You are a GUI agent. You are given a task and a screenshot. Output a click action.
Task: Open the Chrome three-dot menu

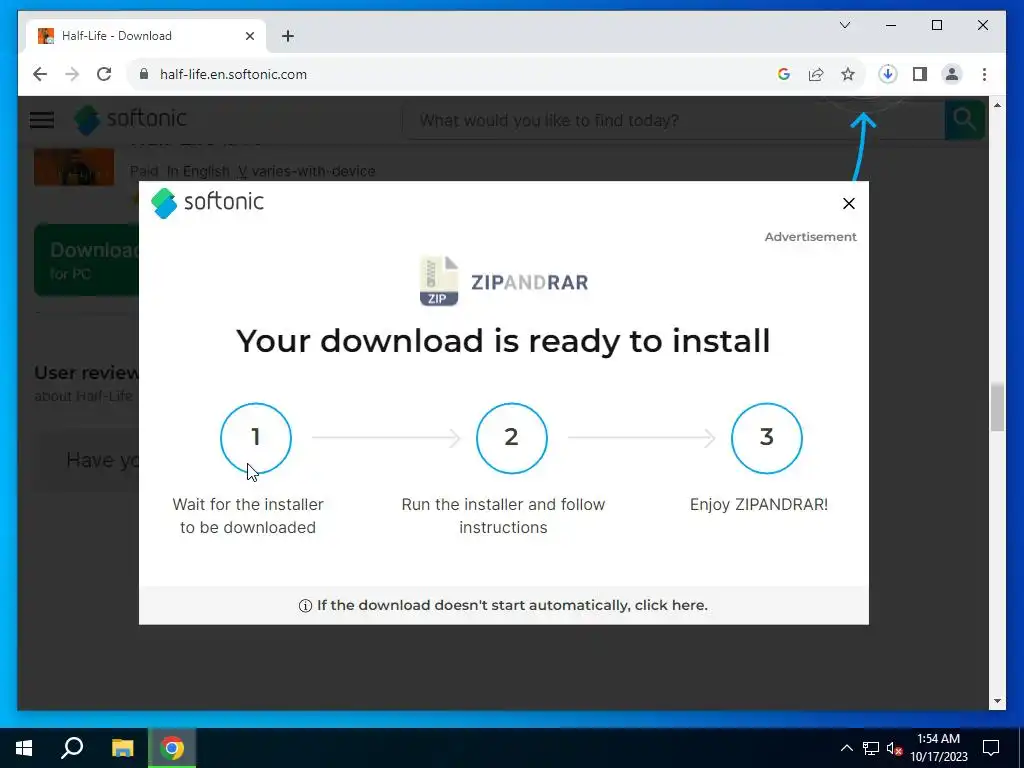click(984, 74)
